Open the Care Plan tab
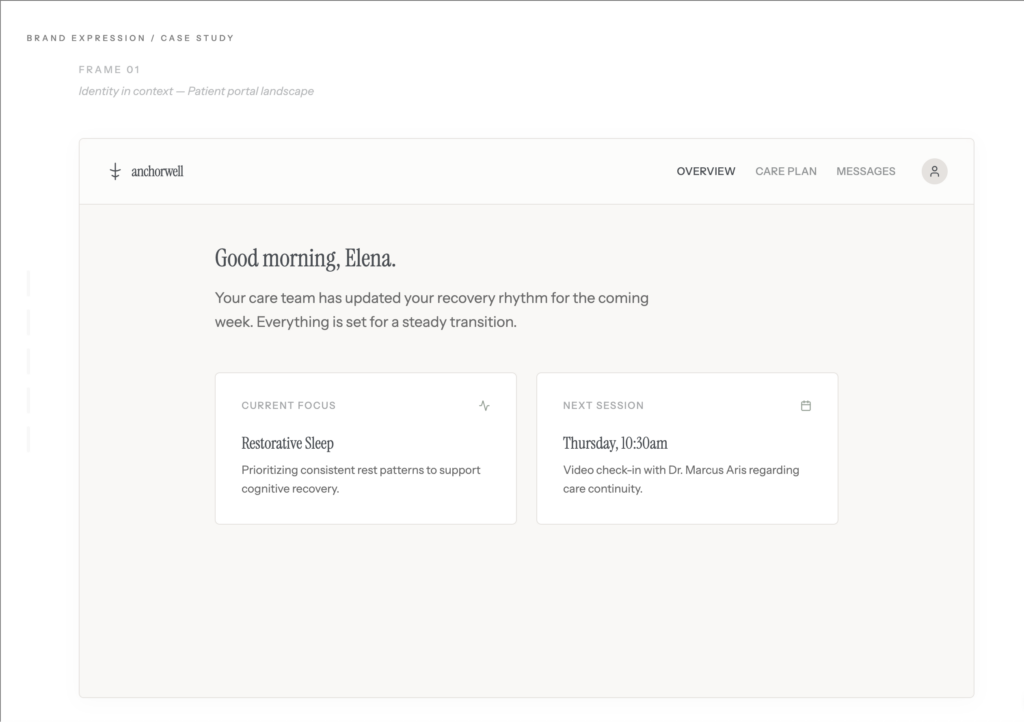Screen dimensions: 1024x722 click(786, 171)
